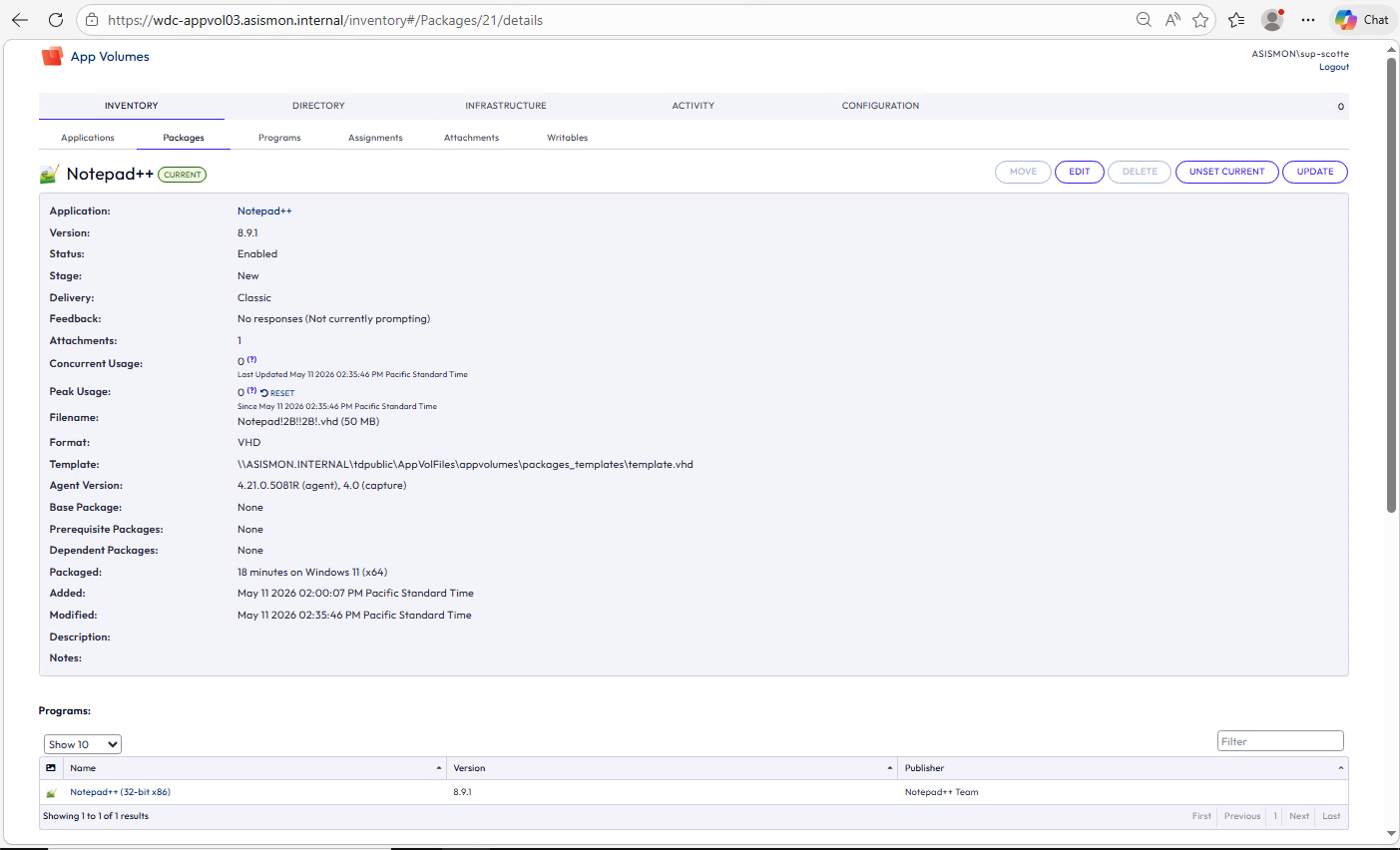Select page 1 in the pagination
The width and height of the screenshot is (1400, 850).
(x=1275, y=816)
